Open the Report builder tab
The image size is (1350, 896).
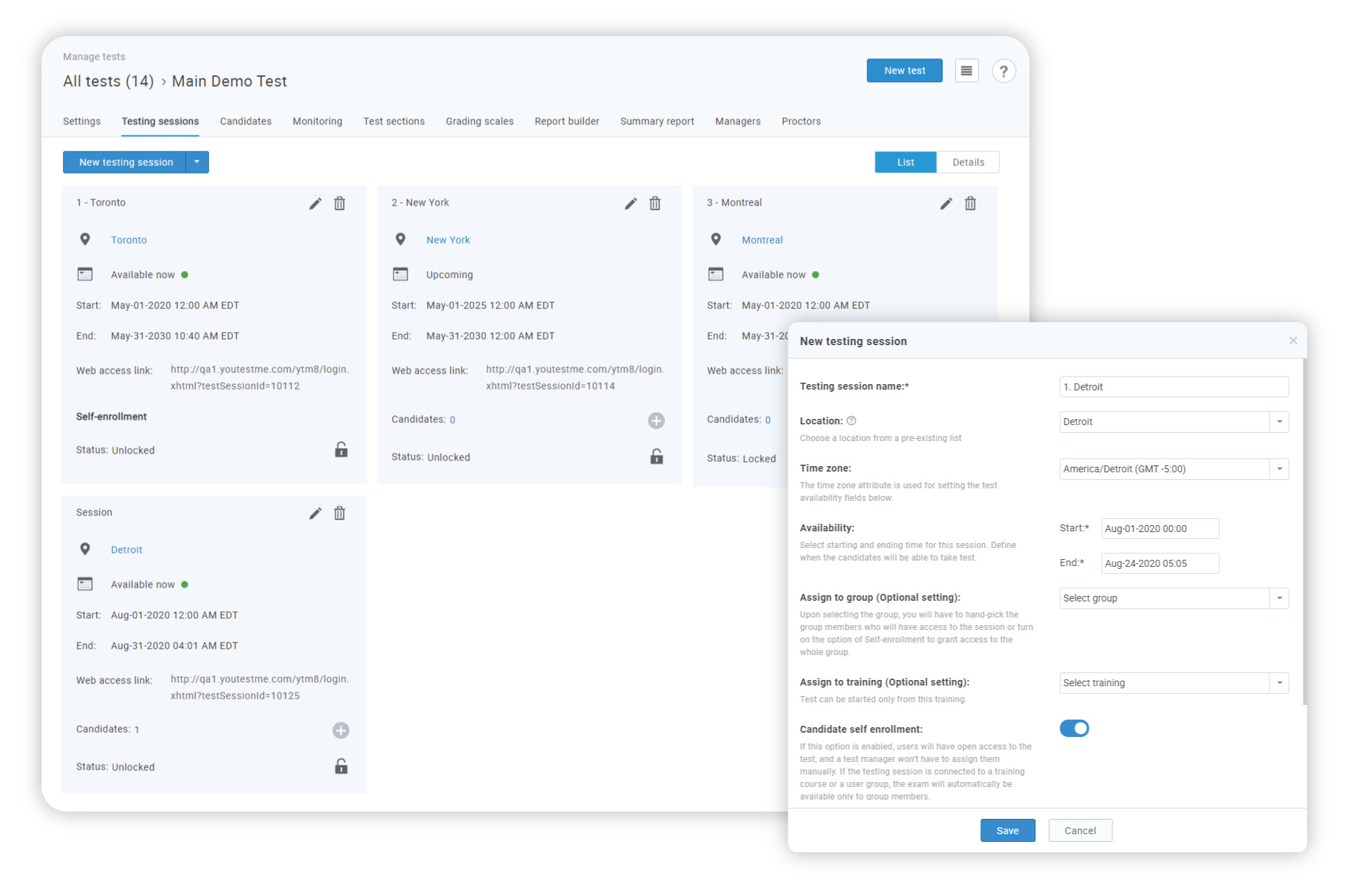pos(567,122)
